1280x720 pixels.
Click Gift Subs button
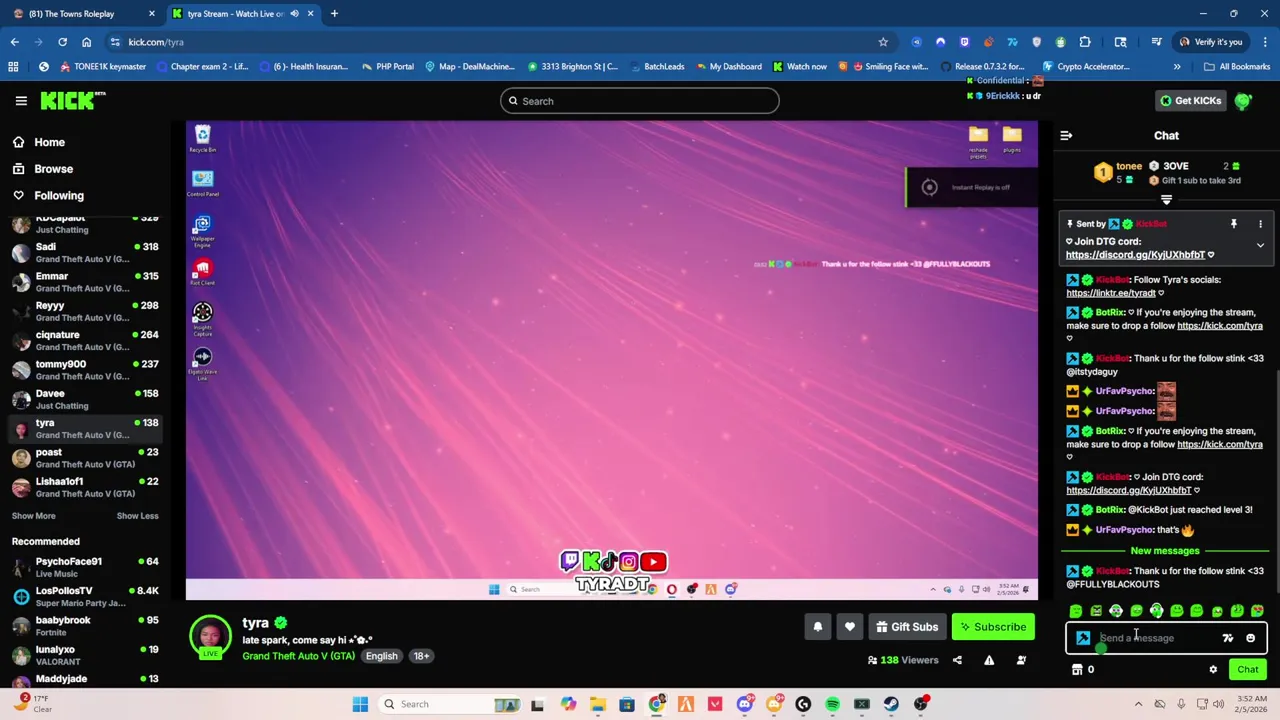(907, 627)
